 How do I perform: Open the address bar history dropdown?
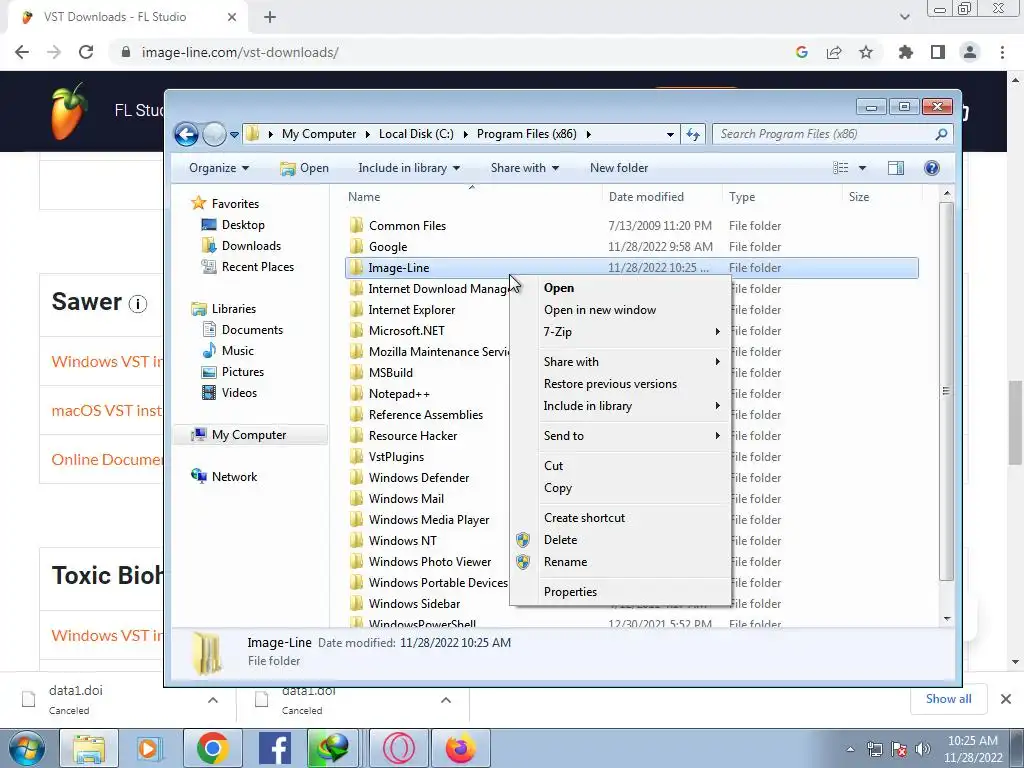pyautogui.click(x=670, y=135)
